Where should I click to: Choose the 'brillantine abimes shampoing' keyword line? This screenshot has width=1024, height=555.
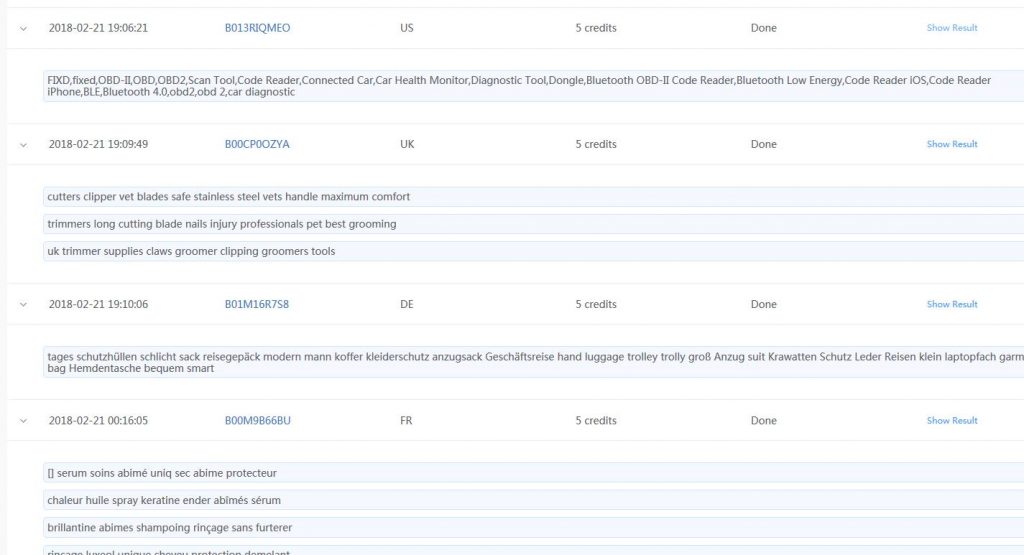pos(170,527)
